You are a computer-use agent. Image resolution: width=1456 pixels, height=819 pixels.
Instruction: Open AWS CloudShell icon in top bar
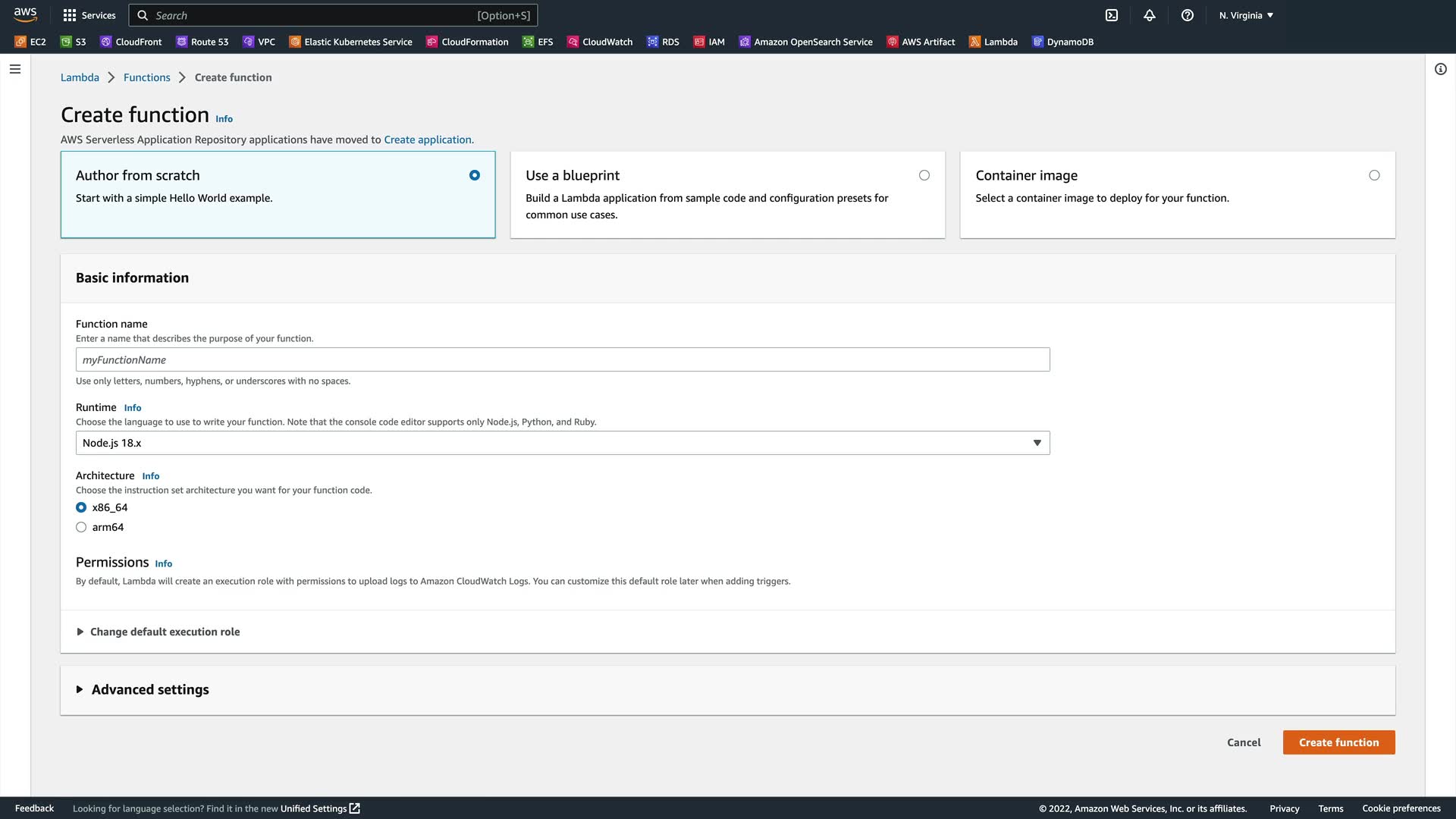pos(1112,15)
